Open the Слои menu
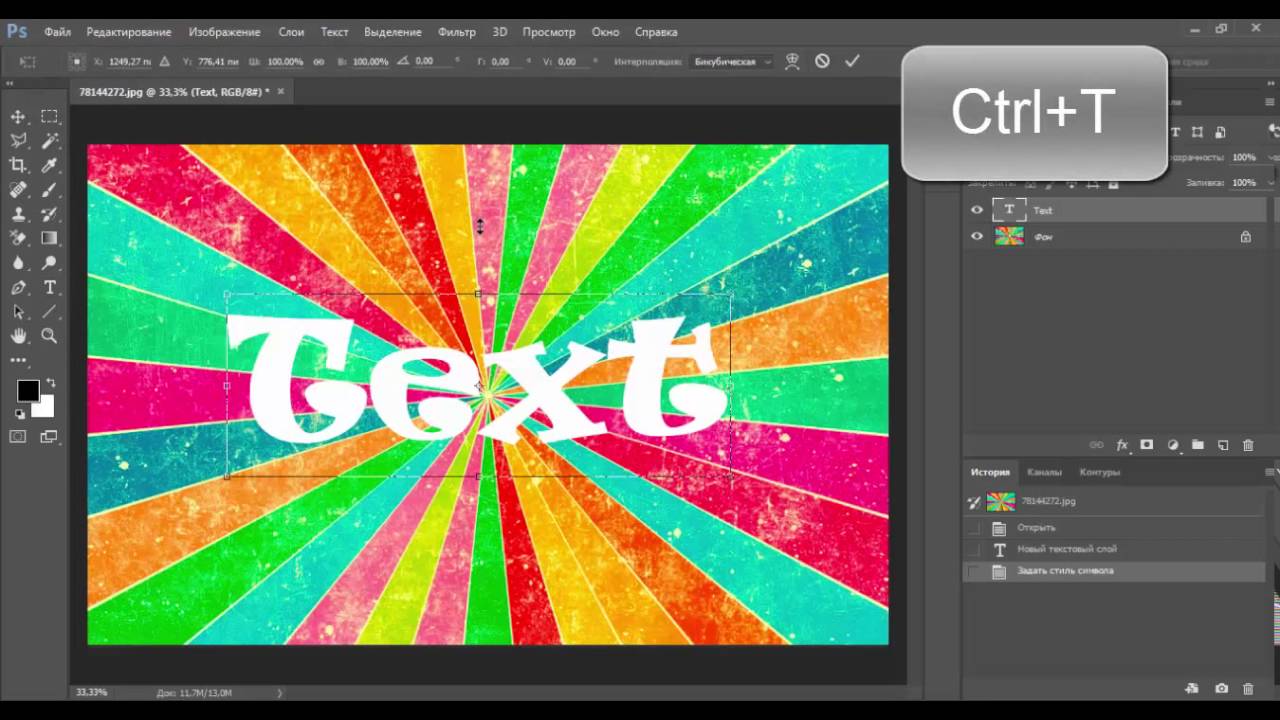The image size is (1280, 720). 291,32
